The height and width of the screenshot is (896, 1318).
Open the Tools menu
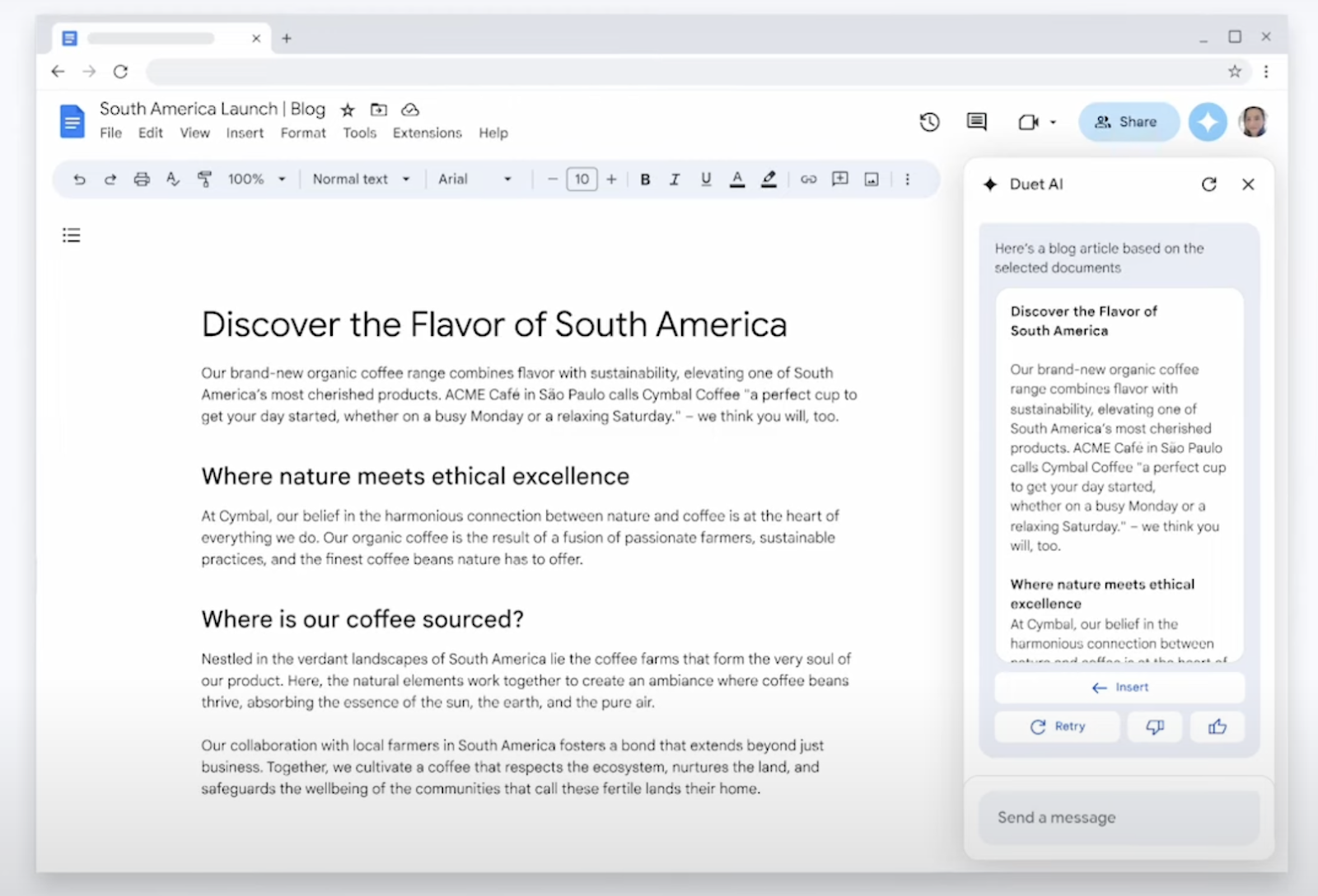click(x=360, y=133)
